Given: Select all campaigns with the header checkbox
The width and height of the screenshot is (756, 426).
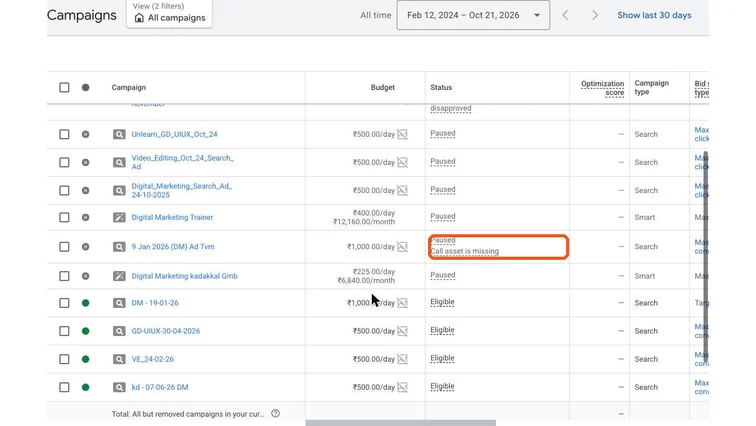Looking at the screenshot, I should pyautogui.click(x=64, y=87).
